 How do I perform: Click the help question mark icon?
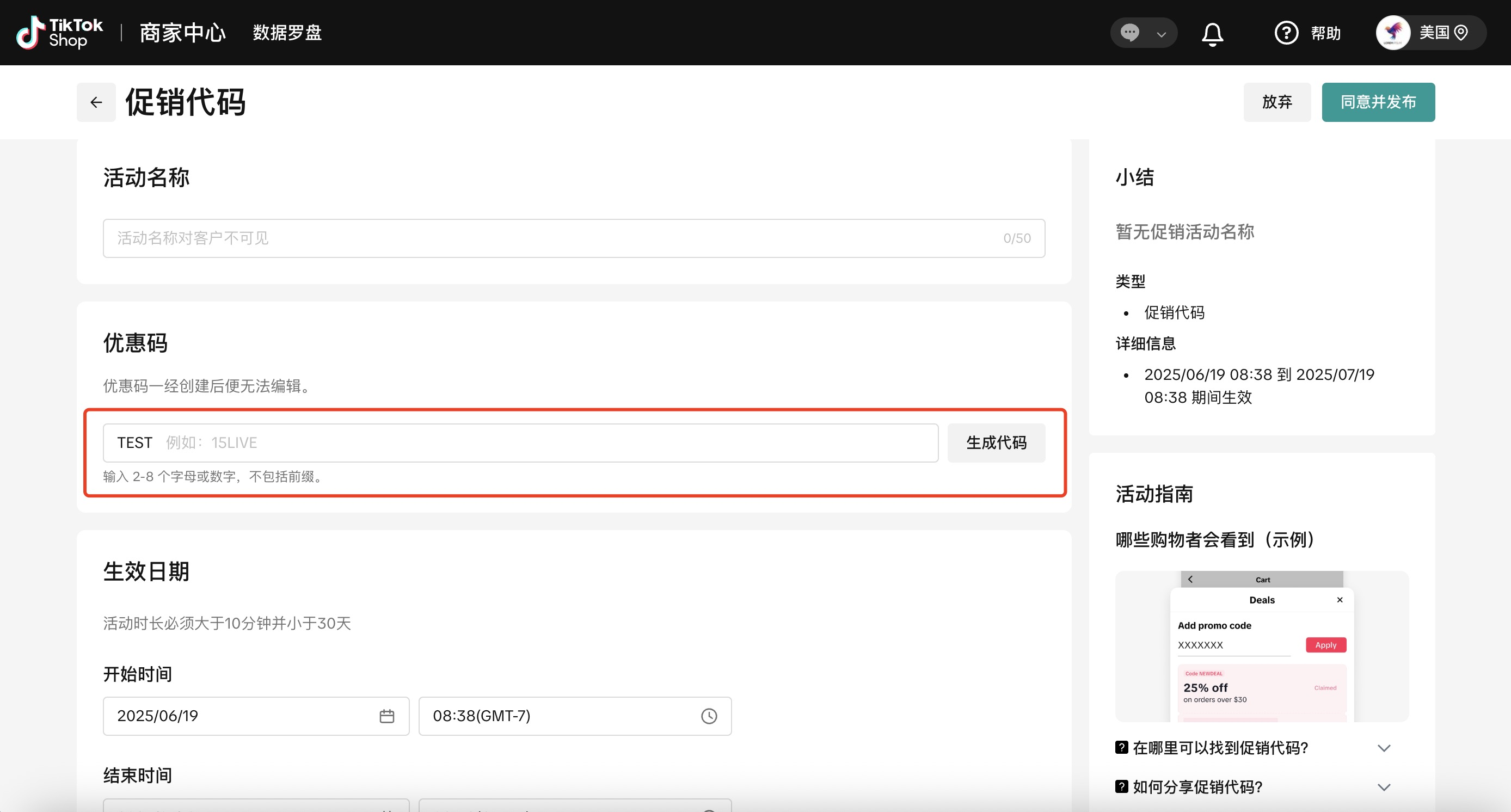1286,33
